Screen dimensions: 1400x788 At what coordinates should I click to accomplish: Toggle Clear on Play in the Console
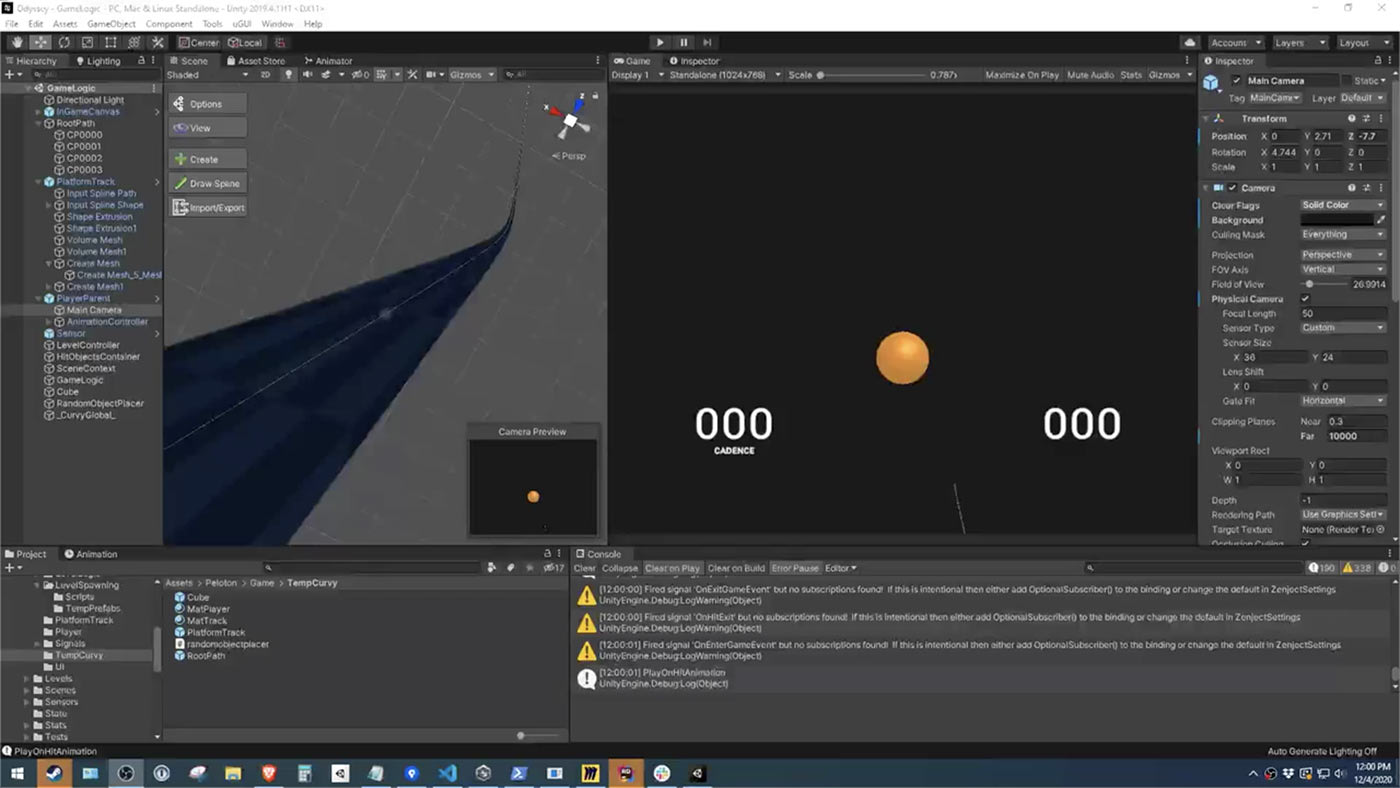[672, 568]
